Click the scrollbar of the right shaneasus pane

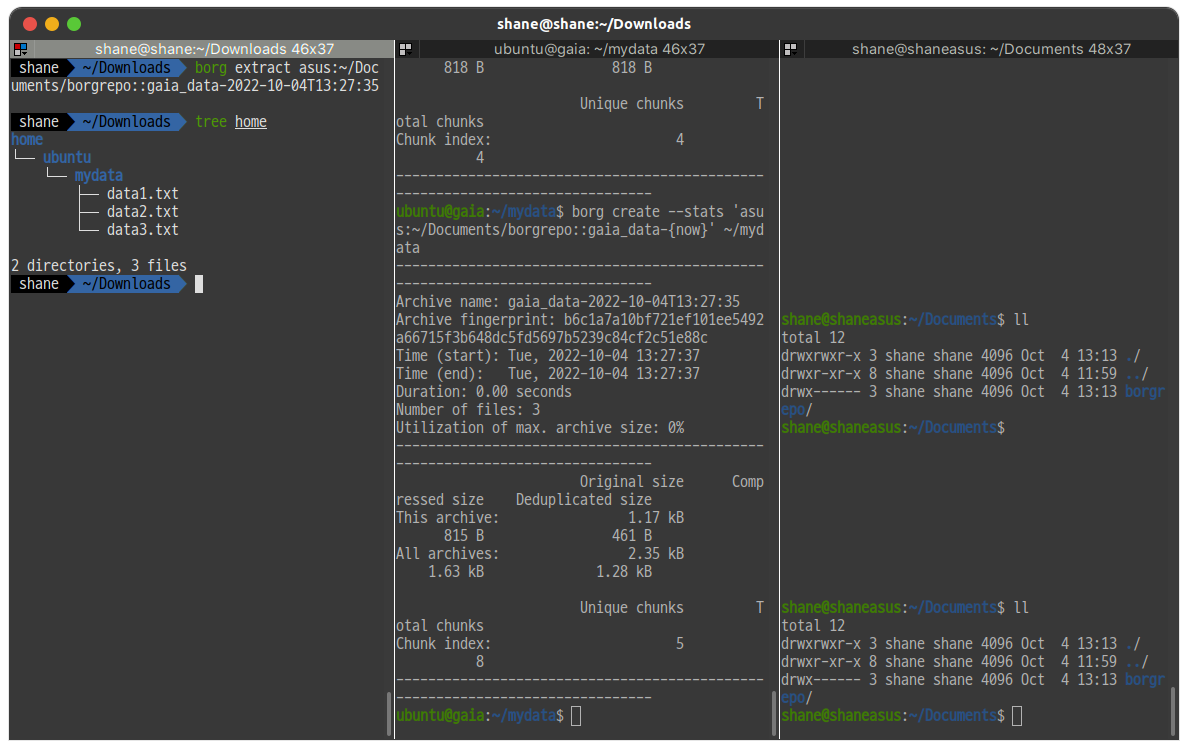[x=1173, y=713]
